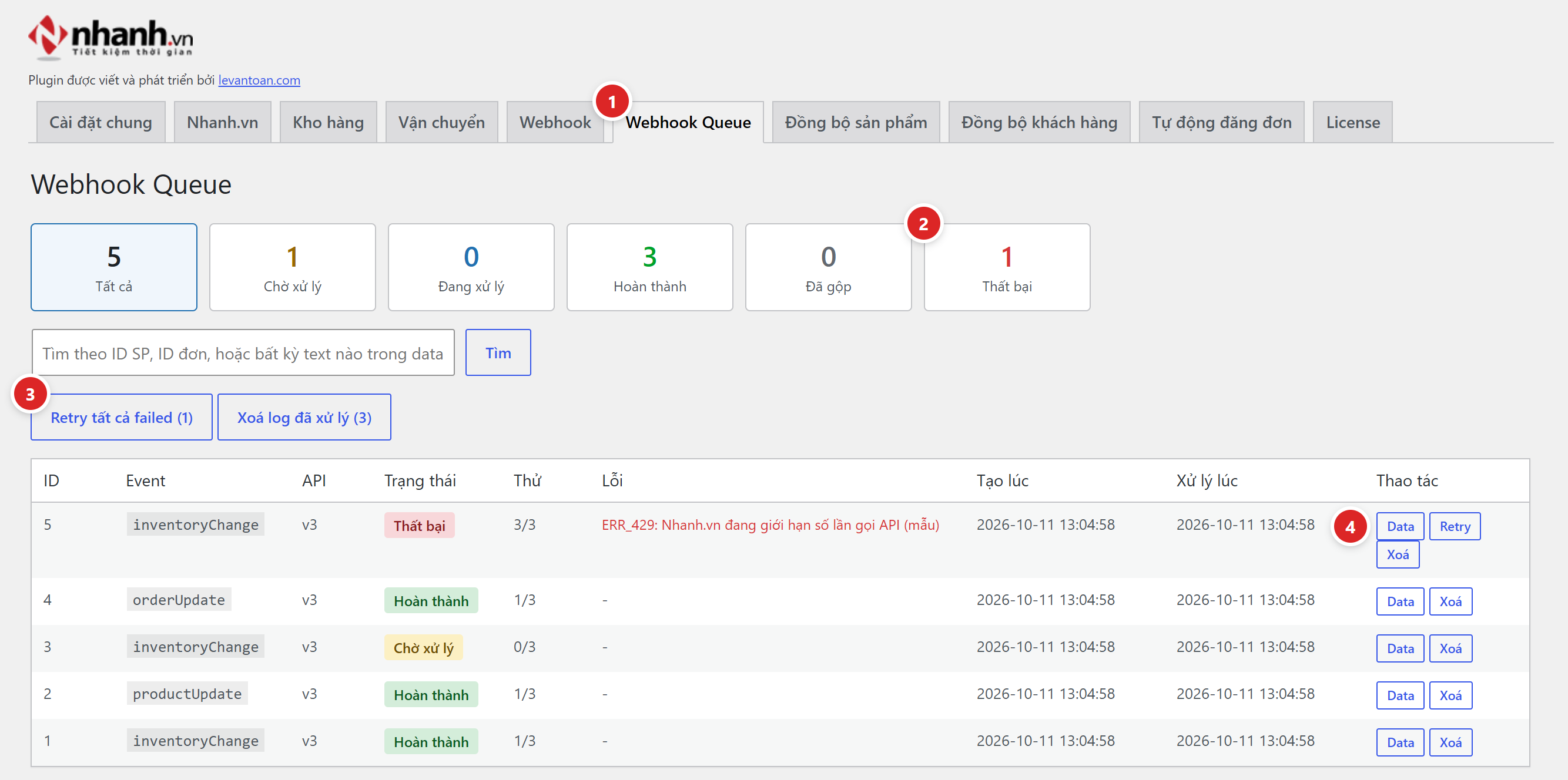Click the Lỗi column header
This screenshot has height=780, width=1568.
(612, 480)
